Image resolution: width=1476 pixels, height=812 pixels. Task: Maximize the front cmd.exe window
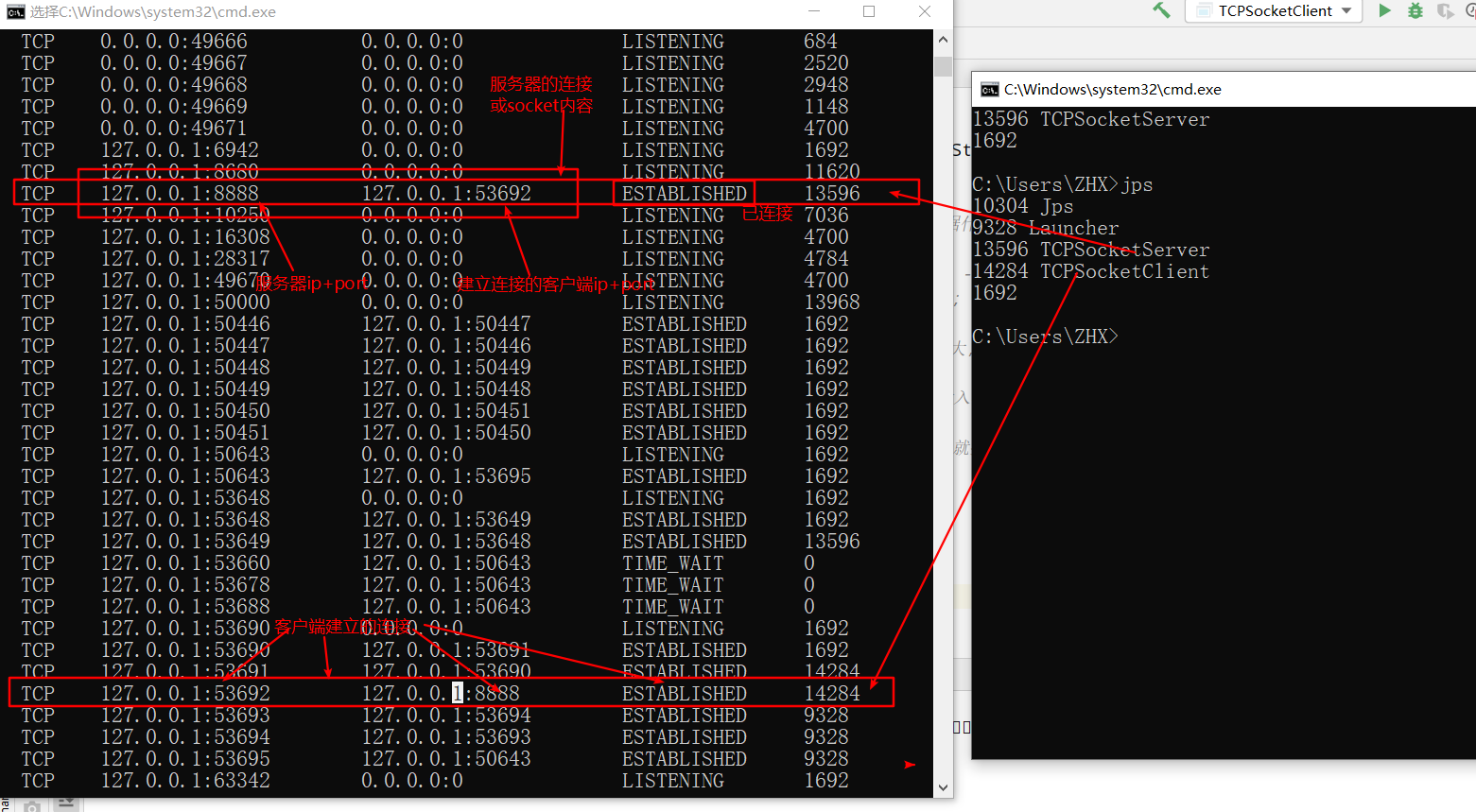[x=869, y=11]
